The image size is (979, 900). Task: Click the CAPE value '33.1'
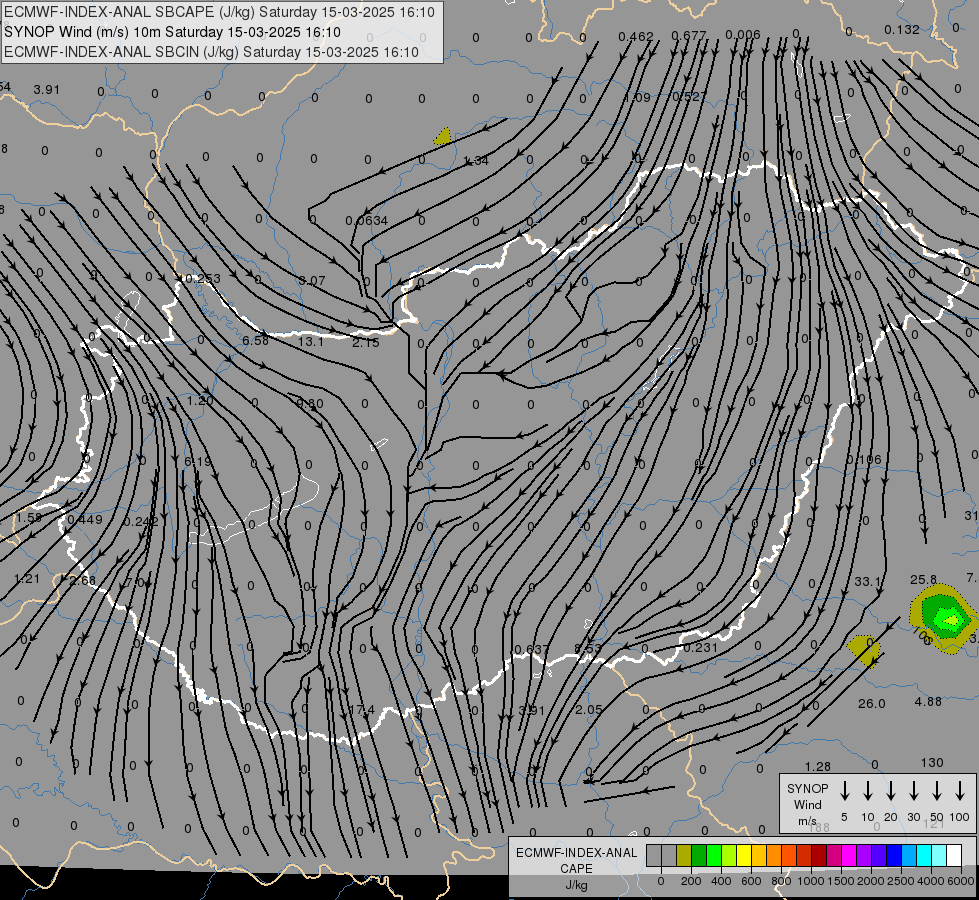(867, 581)
